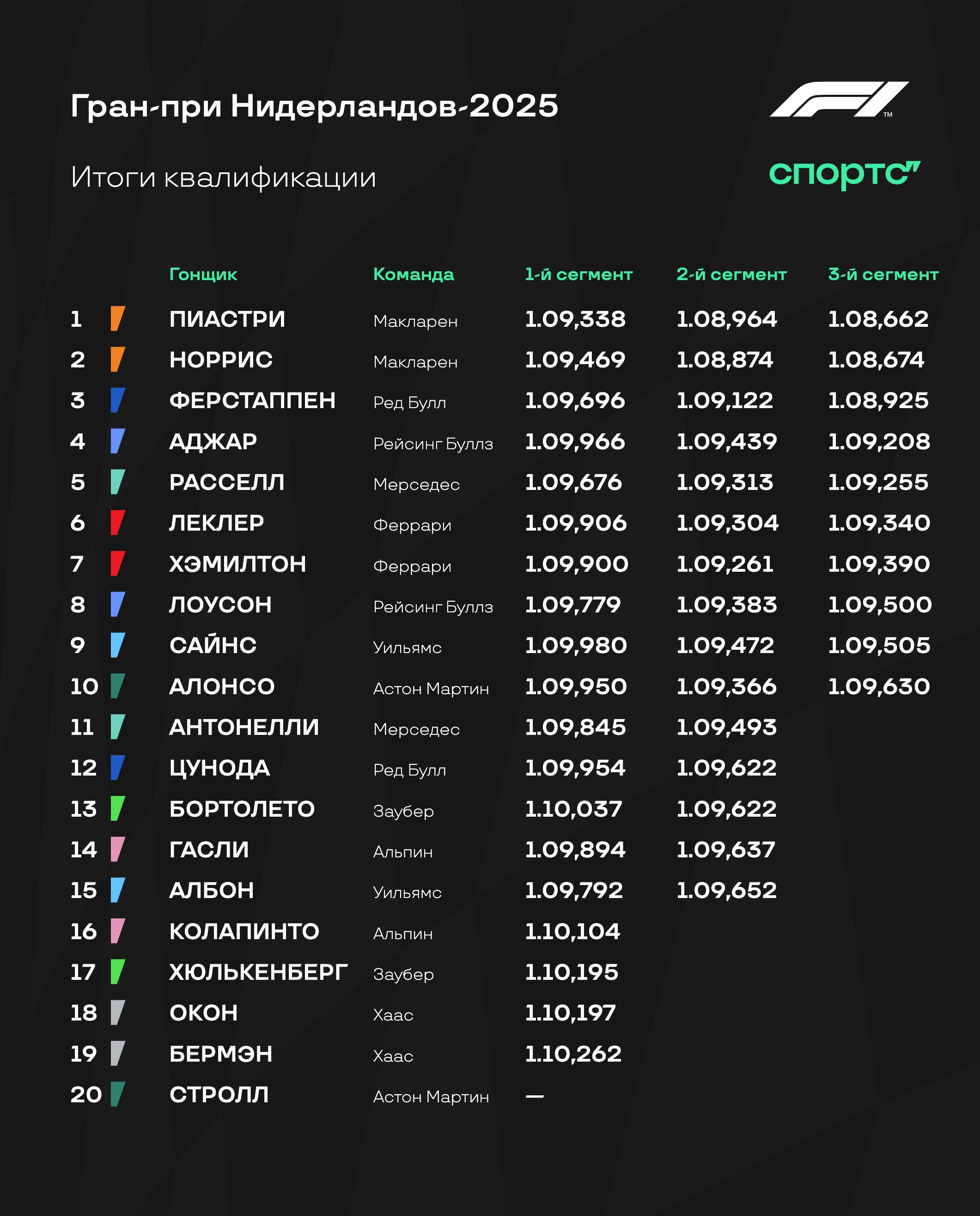Click Алонсо's team Астон Мартин
Viewport: 980px width, 1216px height.
(x=431, y=689)
